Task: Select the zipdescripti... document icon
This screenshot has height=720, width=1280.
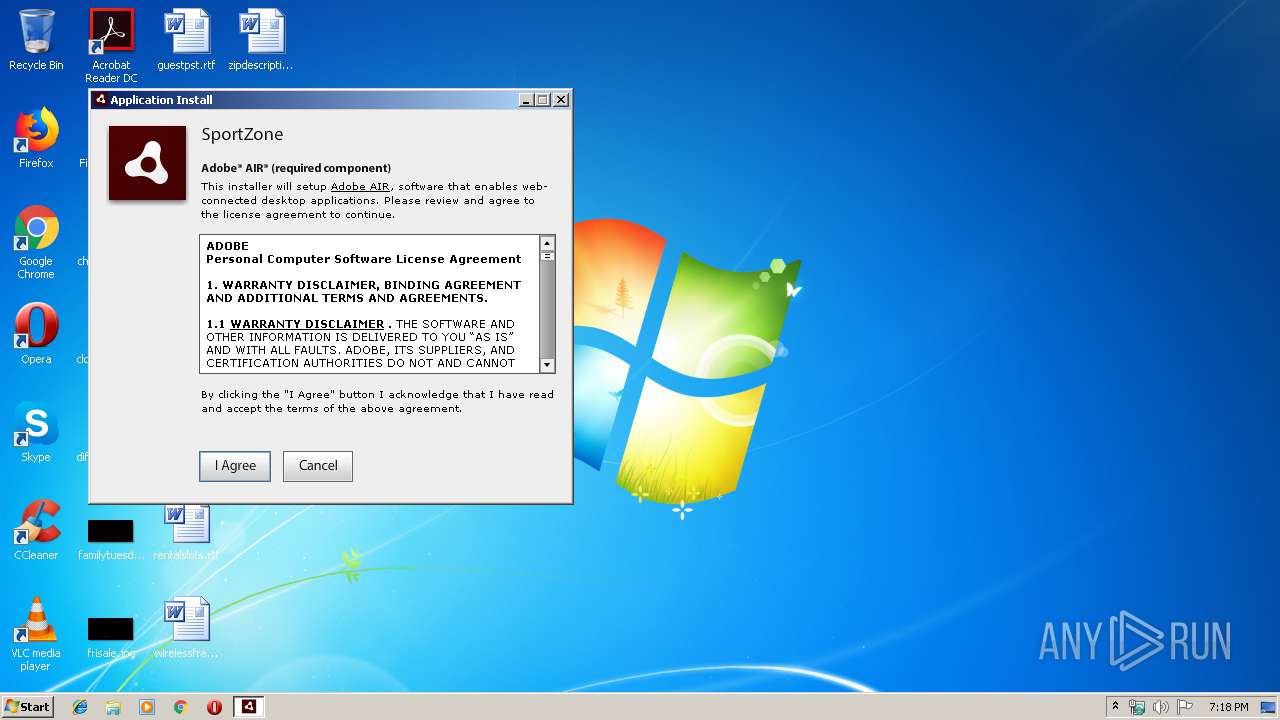Action: pos(261,40)
